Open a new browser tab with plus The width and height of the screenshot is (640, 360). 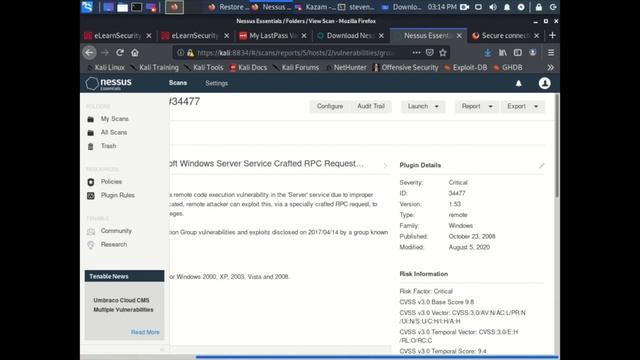(552, 36)
